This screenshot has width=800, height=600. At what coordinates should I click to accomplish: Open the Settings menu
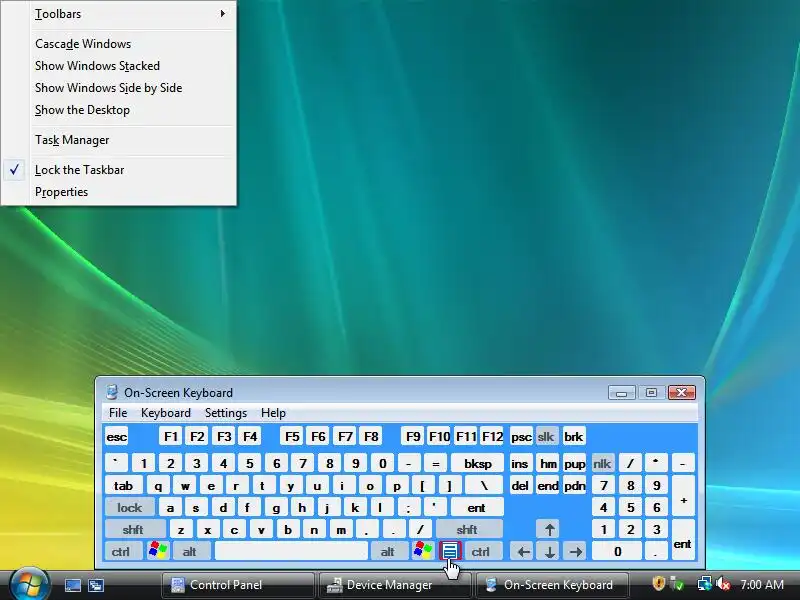tap(226, 413)
